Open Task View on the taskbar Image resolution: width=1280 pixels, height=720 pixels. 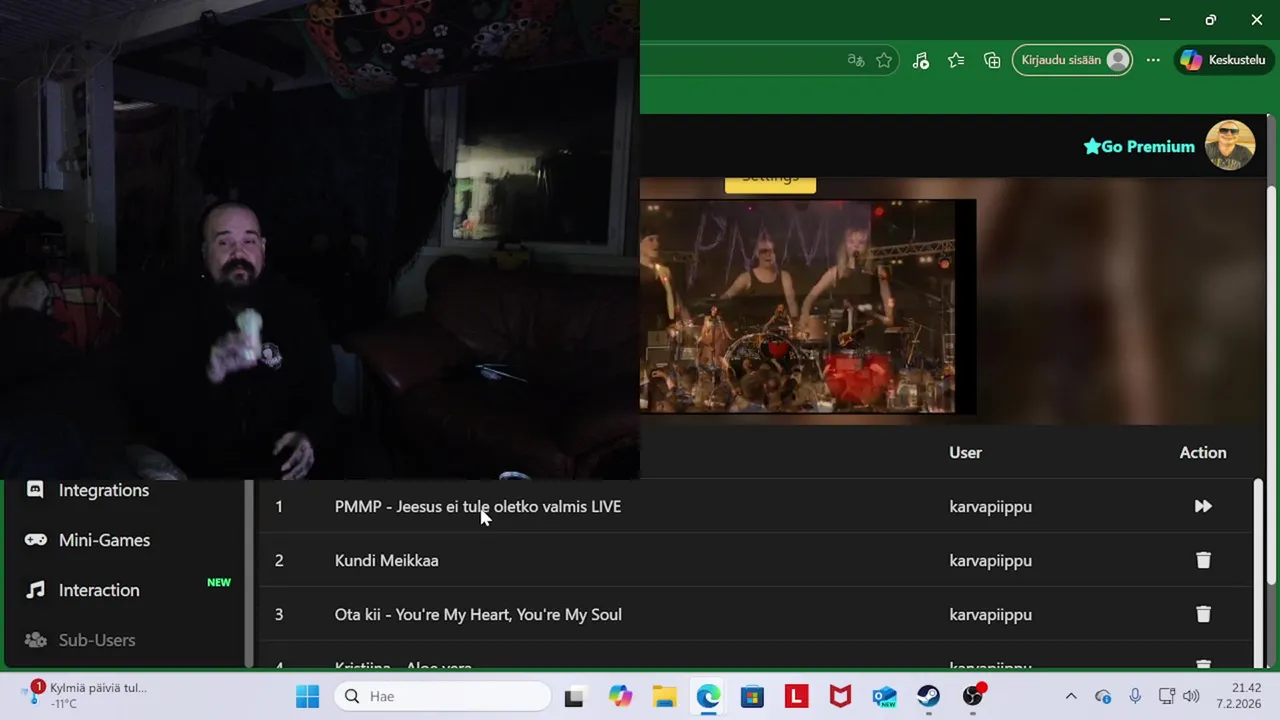click(x=574, y=696)
